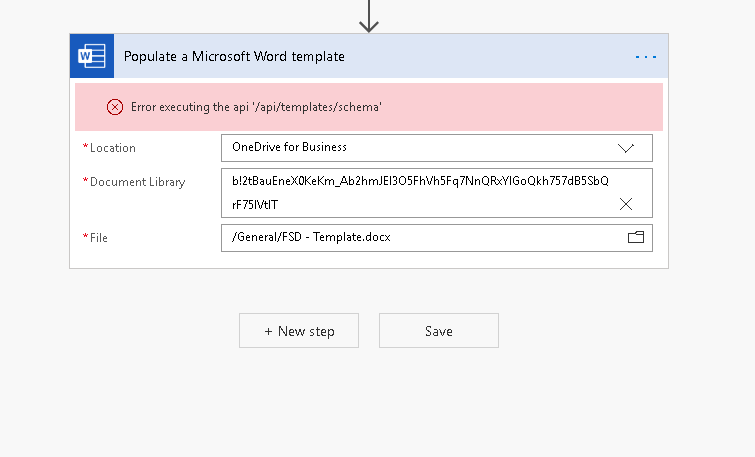Screen dimensions: 755x457
Task: Collapse the Populate a Microsoft Word template header
Action: pyautogui.click(x=369, y=56)
